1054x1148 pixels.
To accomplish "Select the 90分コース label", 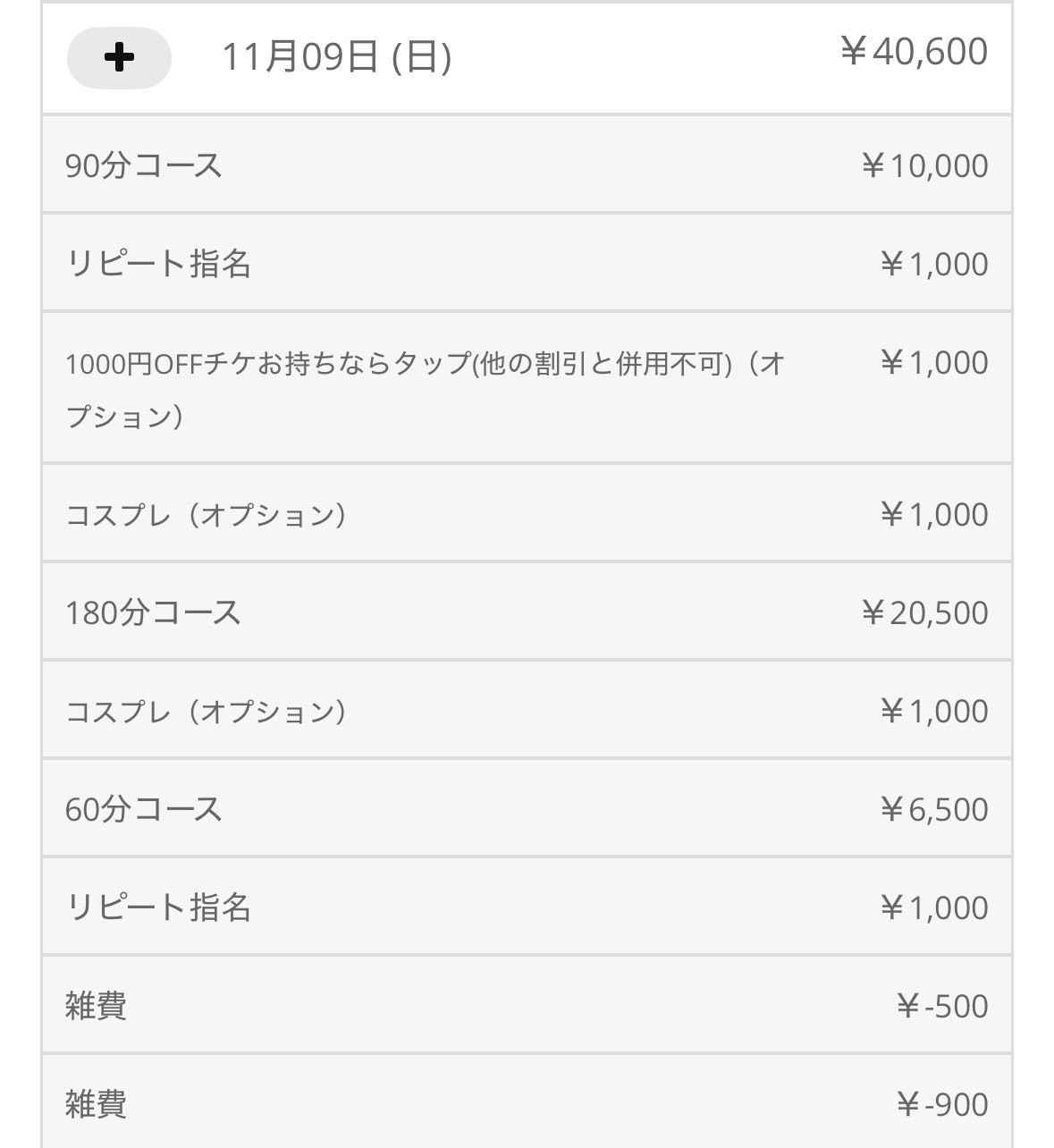I will [x=144, y=165].
